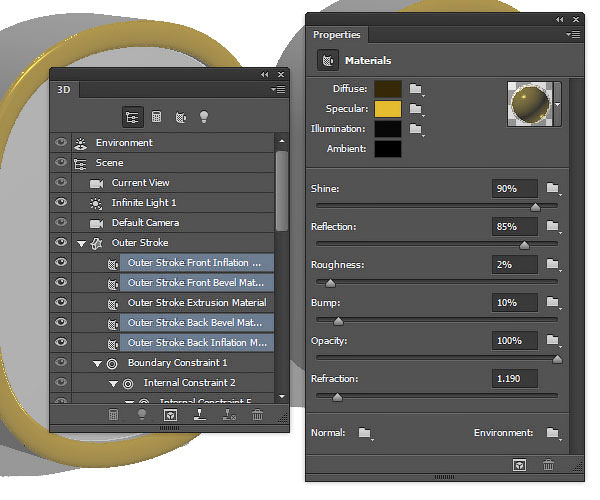Select Outer Stroke Extrusion Material row

click(173, 303)
